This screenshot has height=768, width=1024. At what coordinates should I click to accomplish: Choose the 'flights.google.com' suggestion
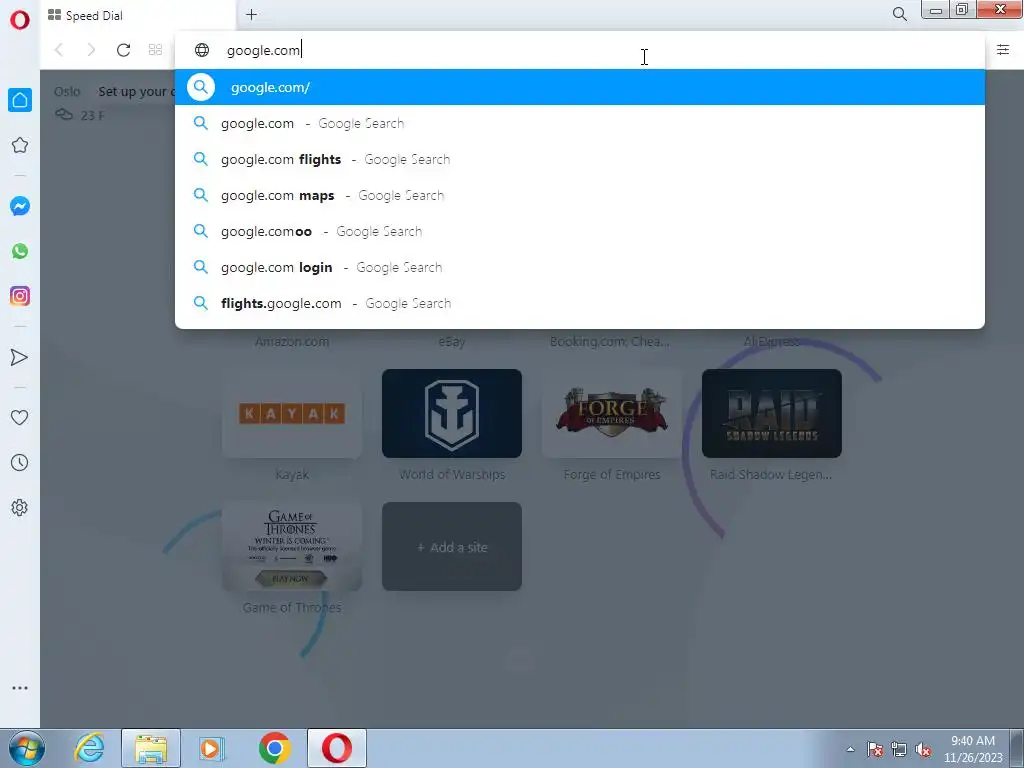click(580, 303)
